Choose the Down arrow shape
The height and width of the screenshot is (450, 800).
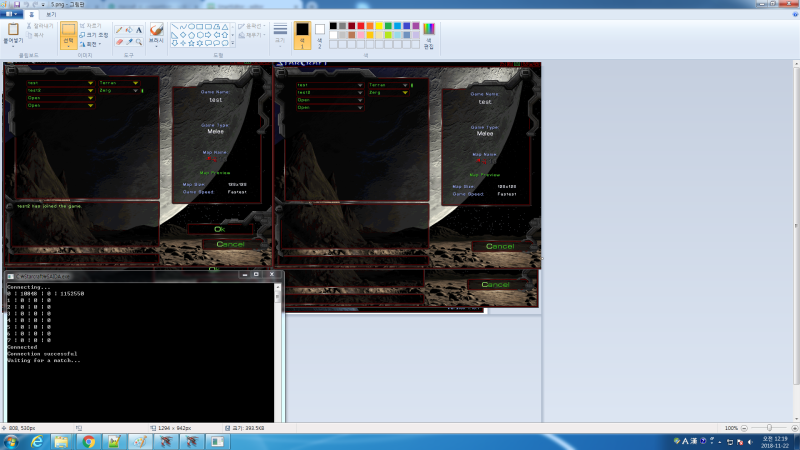pos(175,43)
